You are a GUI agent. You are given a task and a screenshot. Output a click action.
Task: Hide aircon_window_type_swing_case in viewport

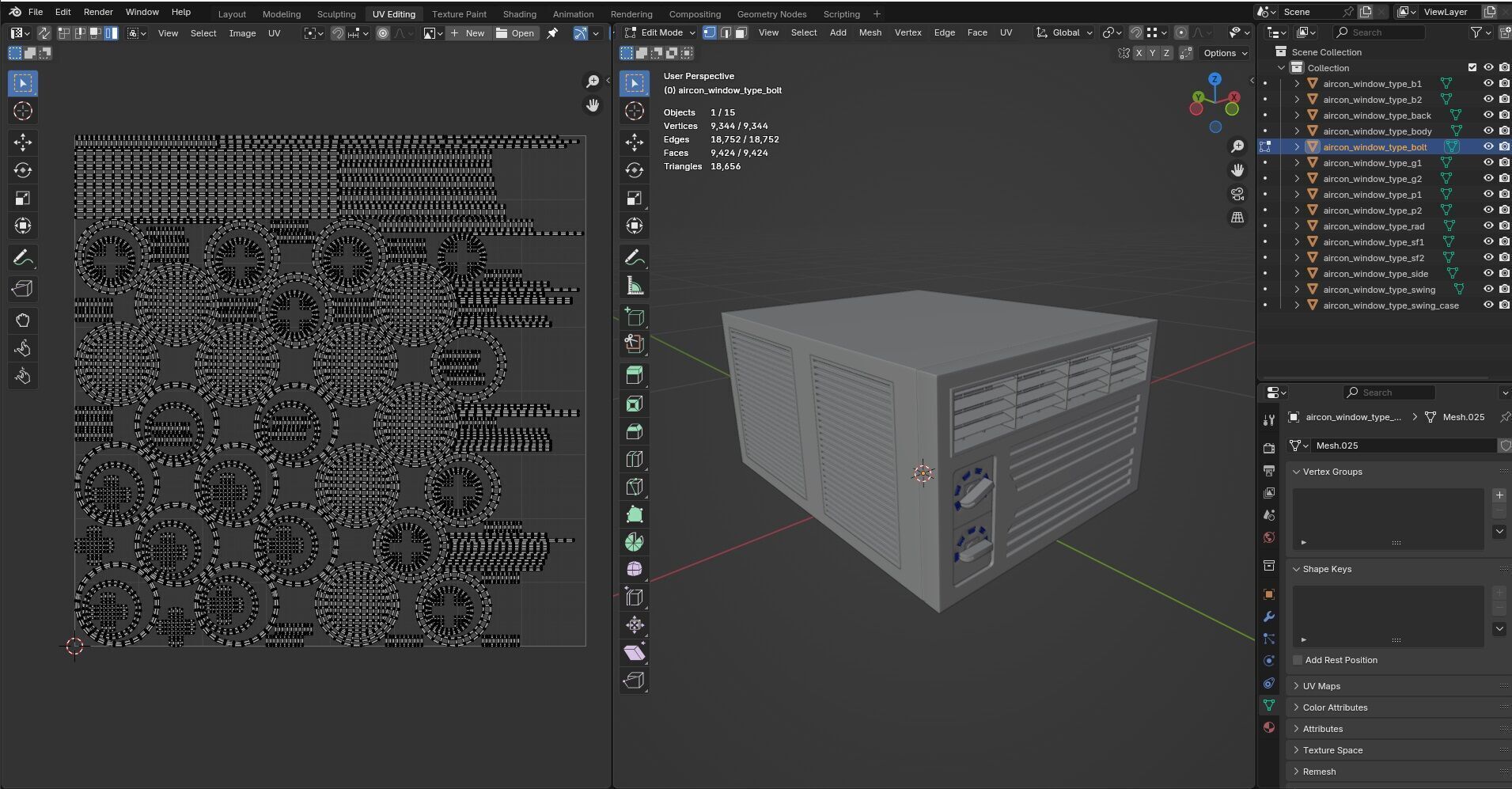click(x=1488, y=305)
